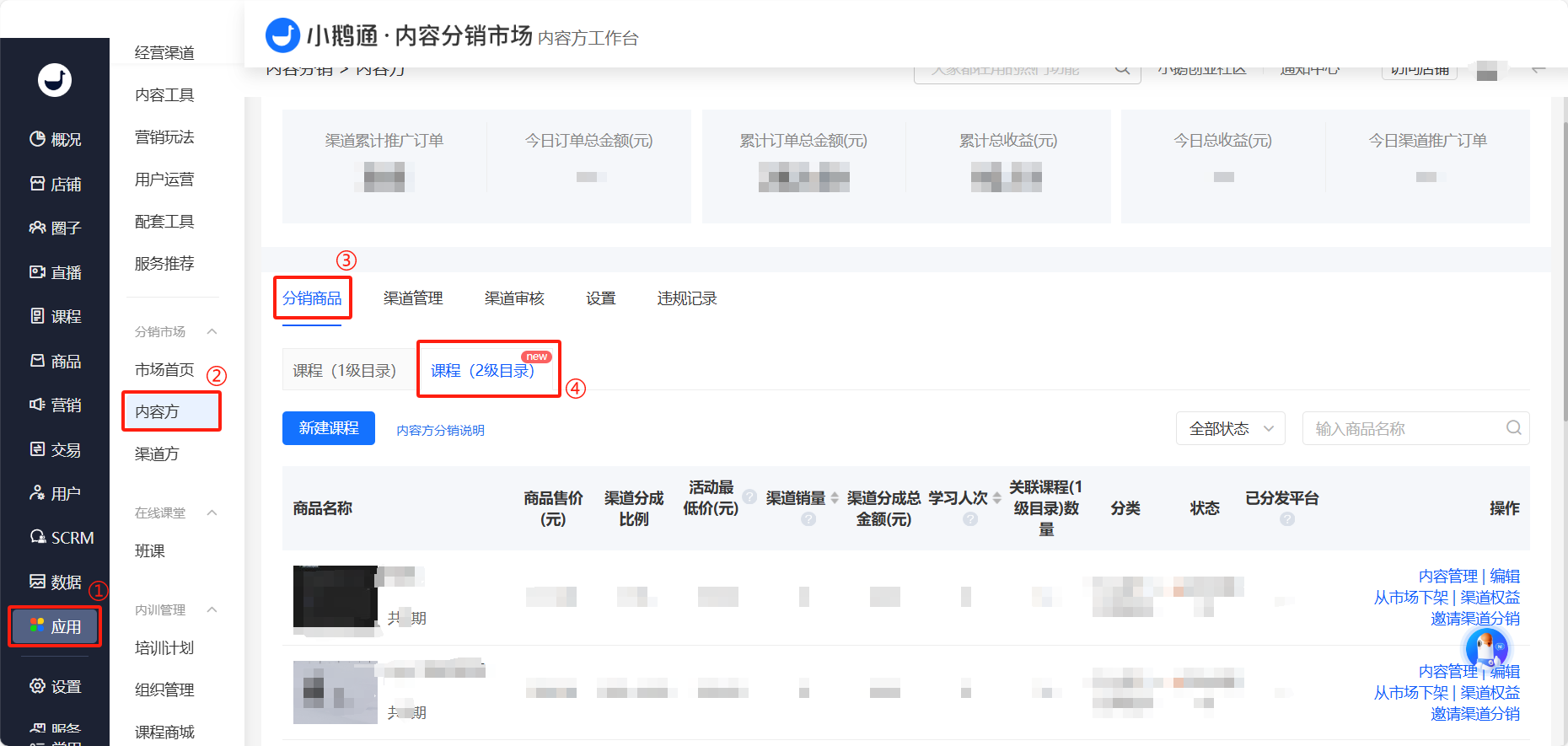Open 数据 in the dark sidebar
The image size is (1568, 746).
click(x=55, y=582)
